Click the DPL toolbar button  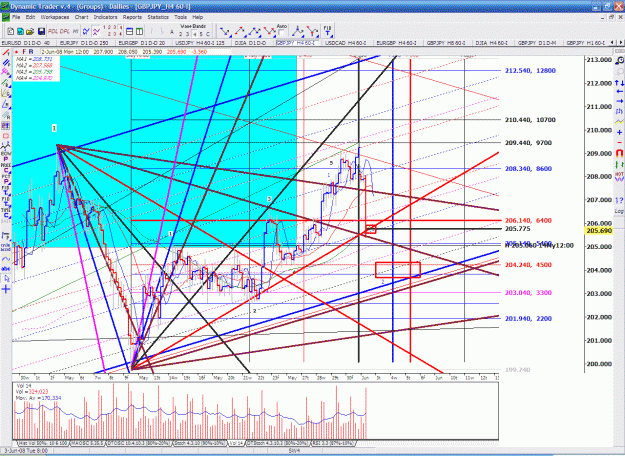pyautogui.click(x=64, y=31)
